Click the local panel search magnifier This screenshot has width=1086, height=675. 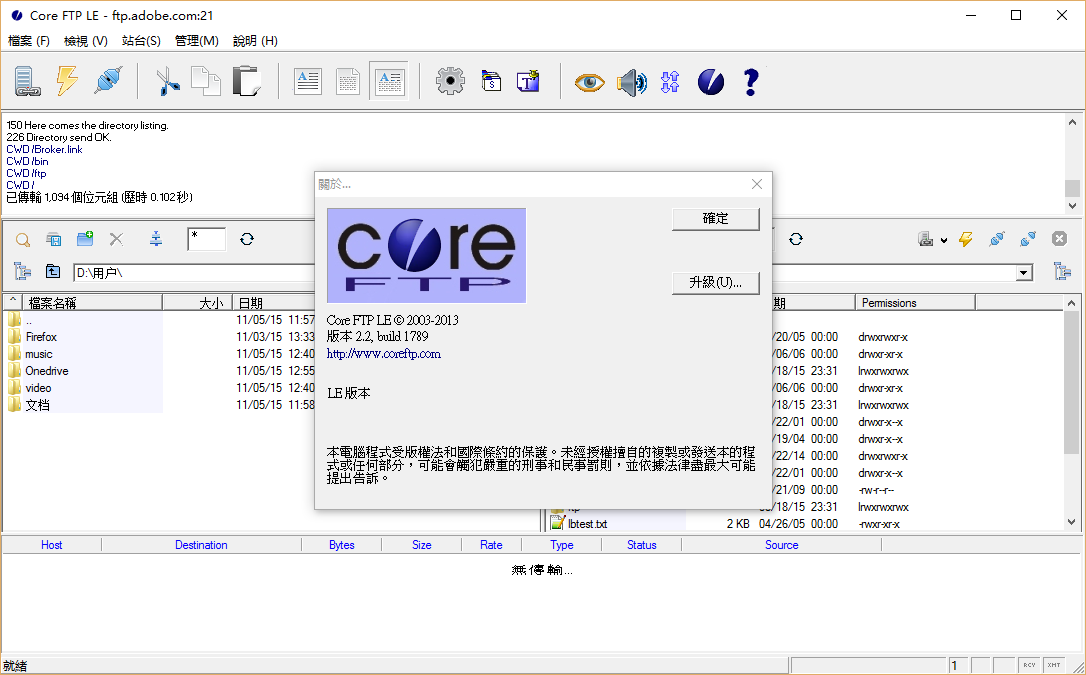click(x=22, y=239)
